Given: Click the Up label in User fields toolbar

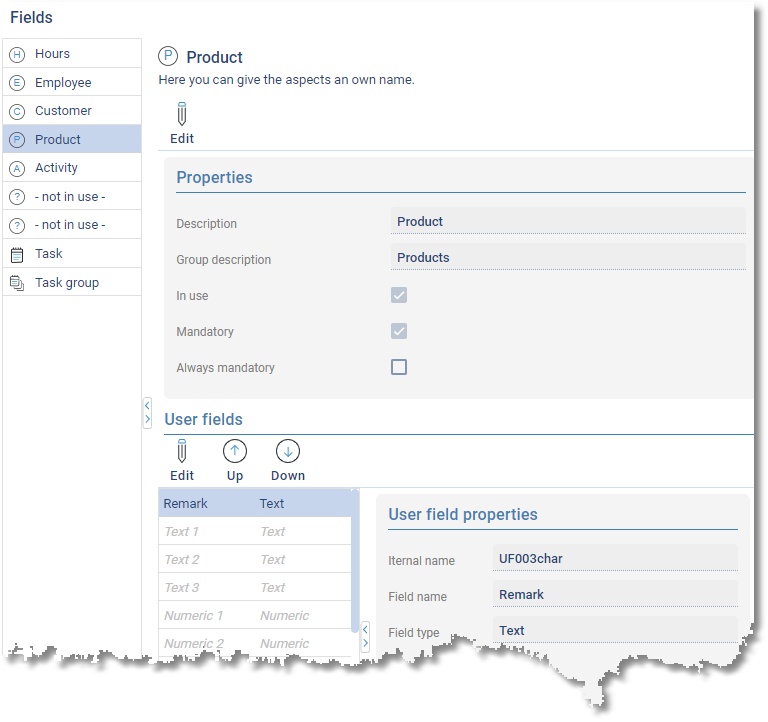Looking at the screenshot, I should coord(235,476).
